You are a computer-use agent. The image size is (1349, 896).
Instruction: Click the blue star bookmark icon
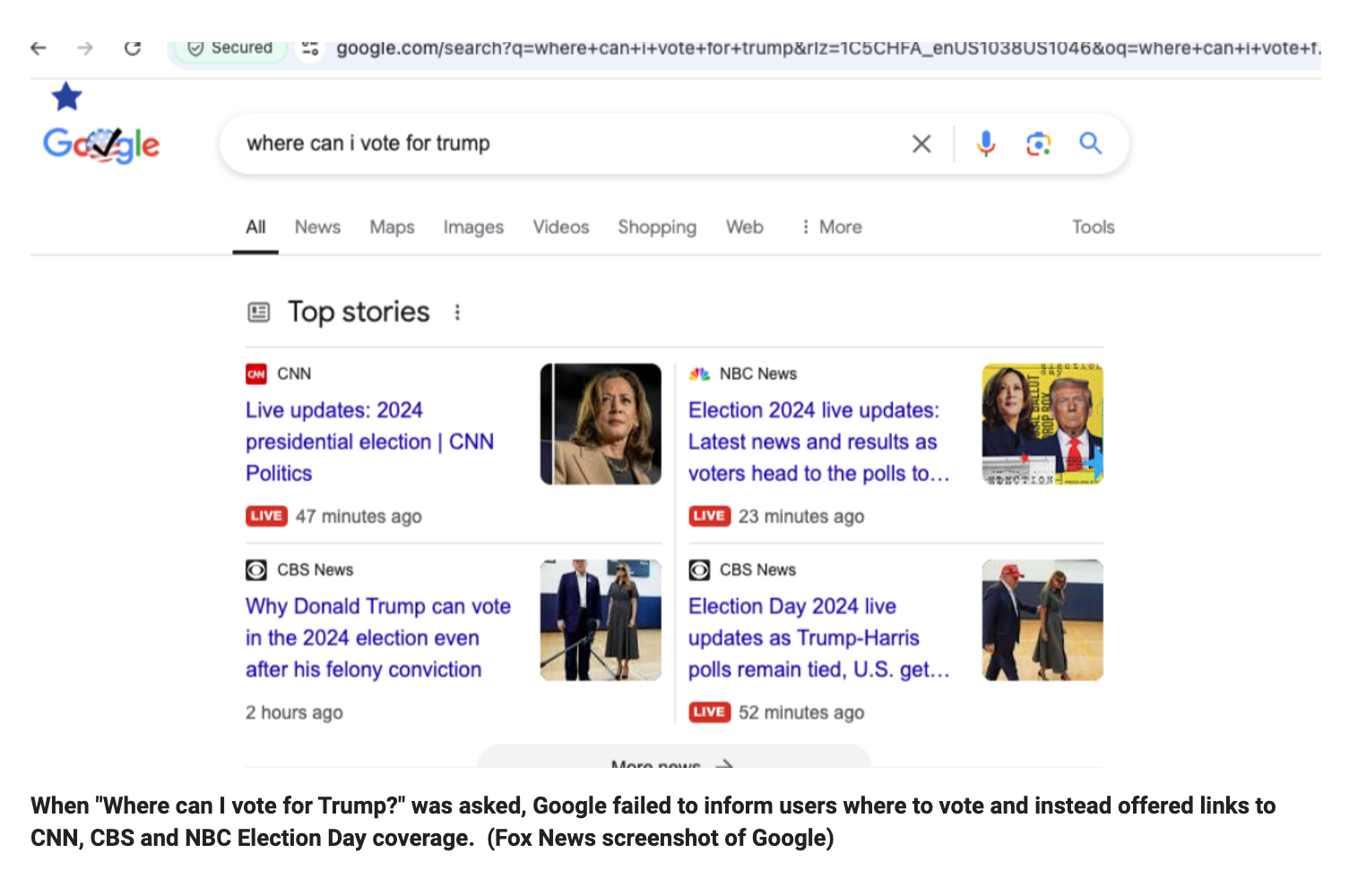tap(66, 97)
